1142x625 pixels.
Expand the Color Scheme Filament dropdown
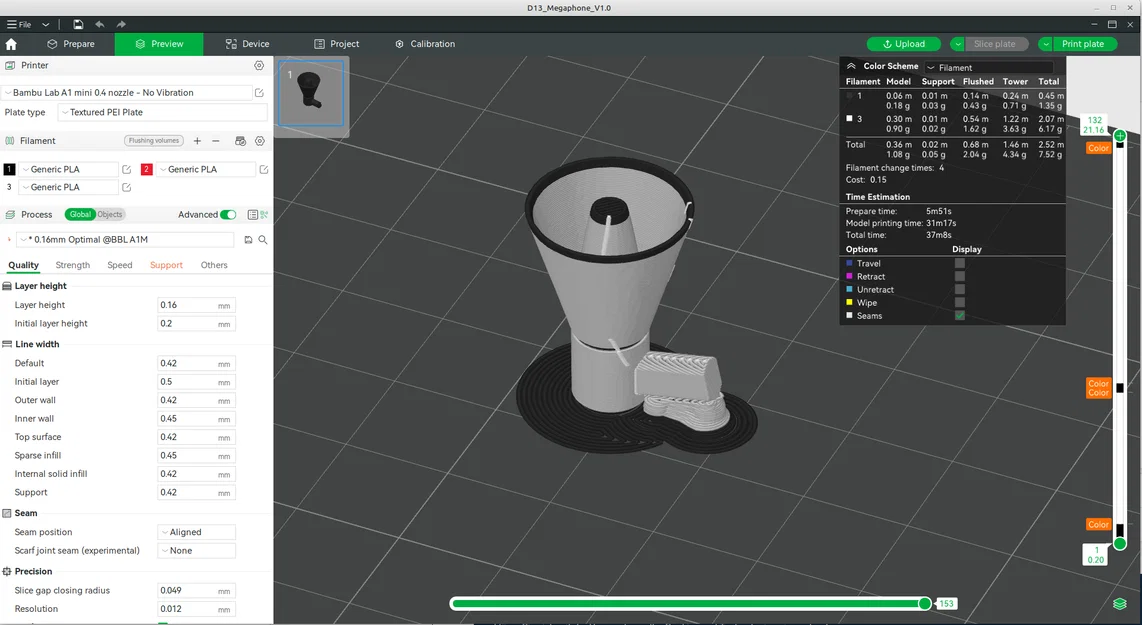tap(988, 66)
